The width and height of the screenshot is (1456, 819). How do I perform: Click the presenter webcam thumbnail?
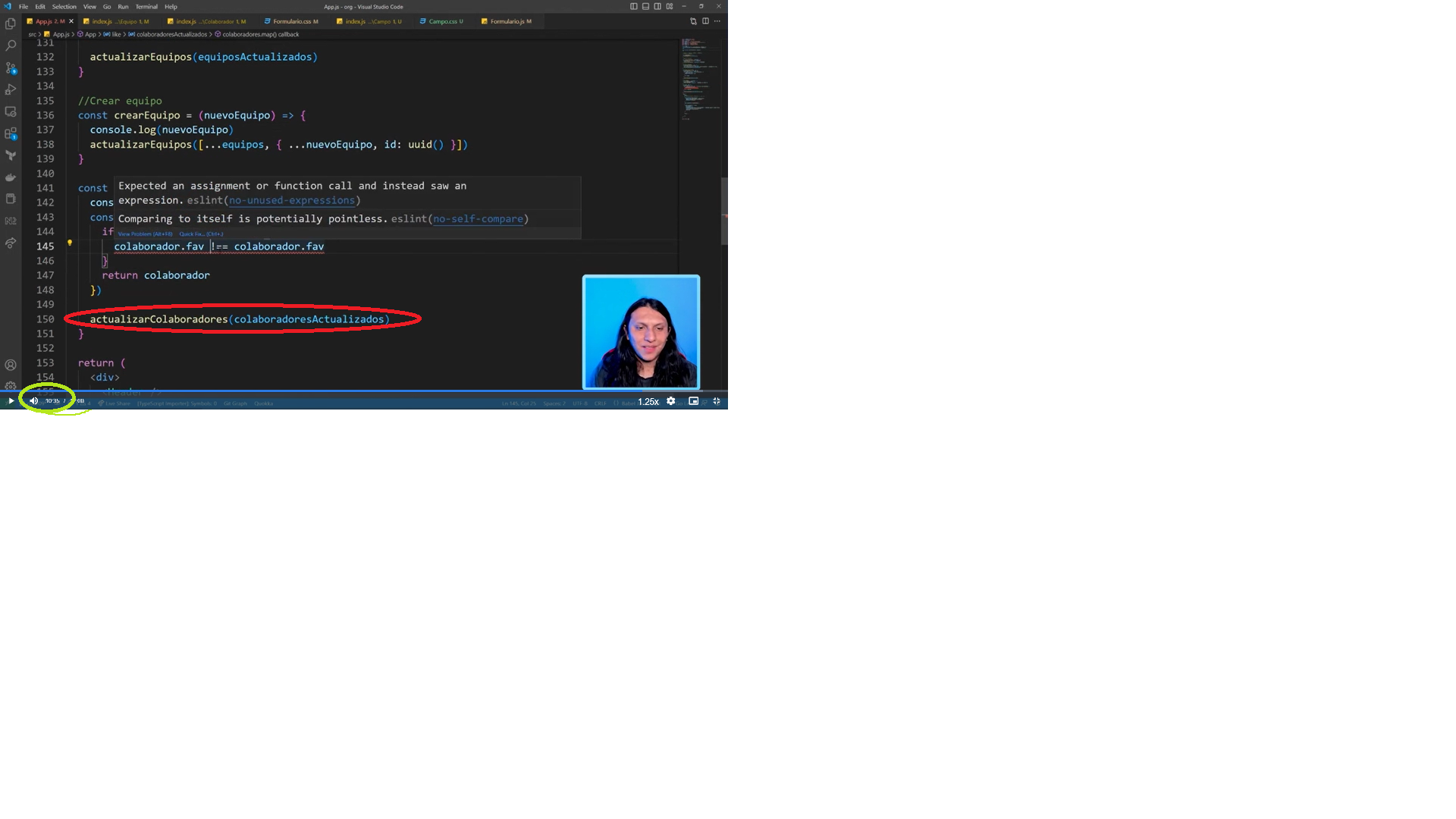tap(641, 332)
